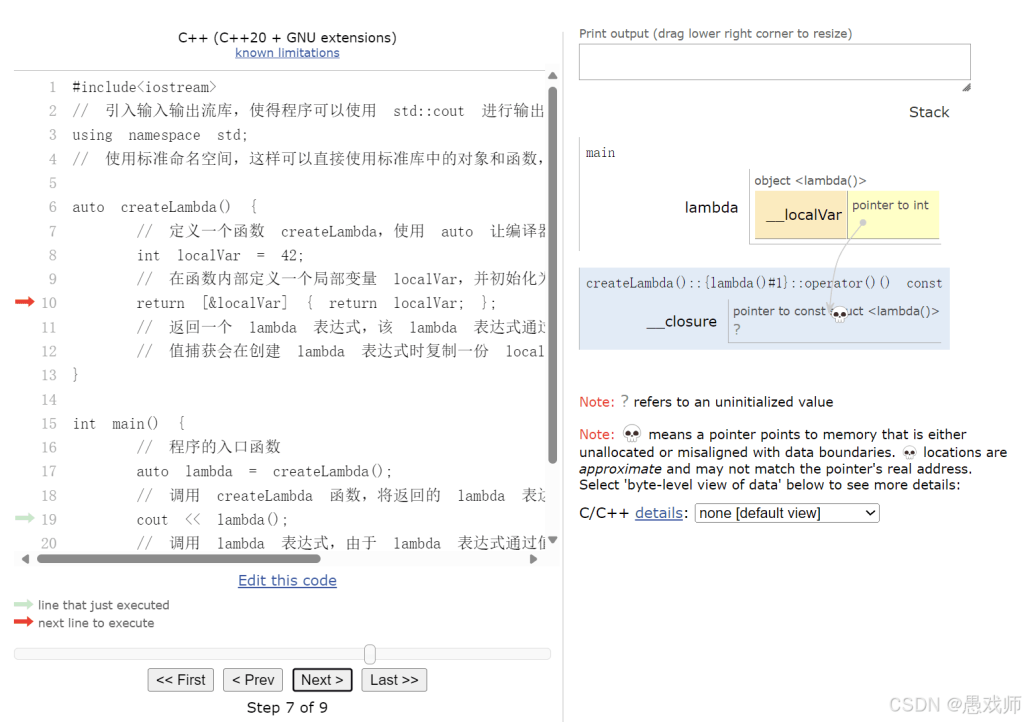1024x722 pixels.
Task: Click the << First button
Action: (x=180, y=679)
